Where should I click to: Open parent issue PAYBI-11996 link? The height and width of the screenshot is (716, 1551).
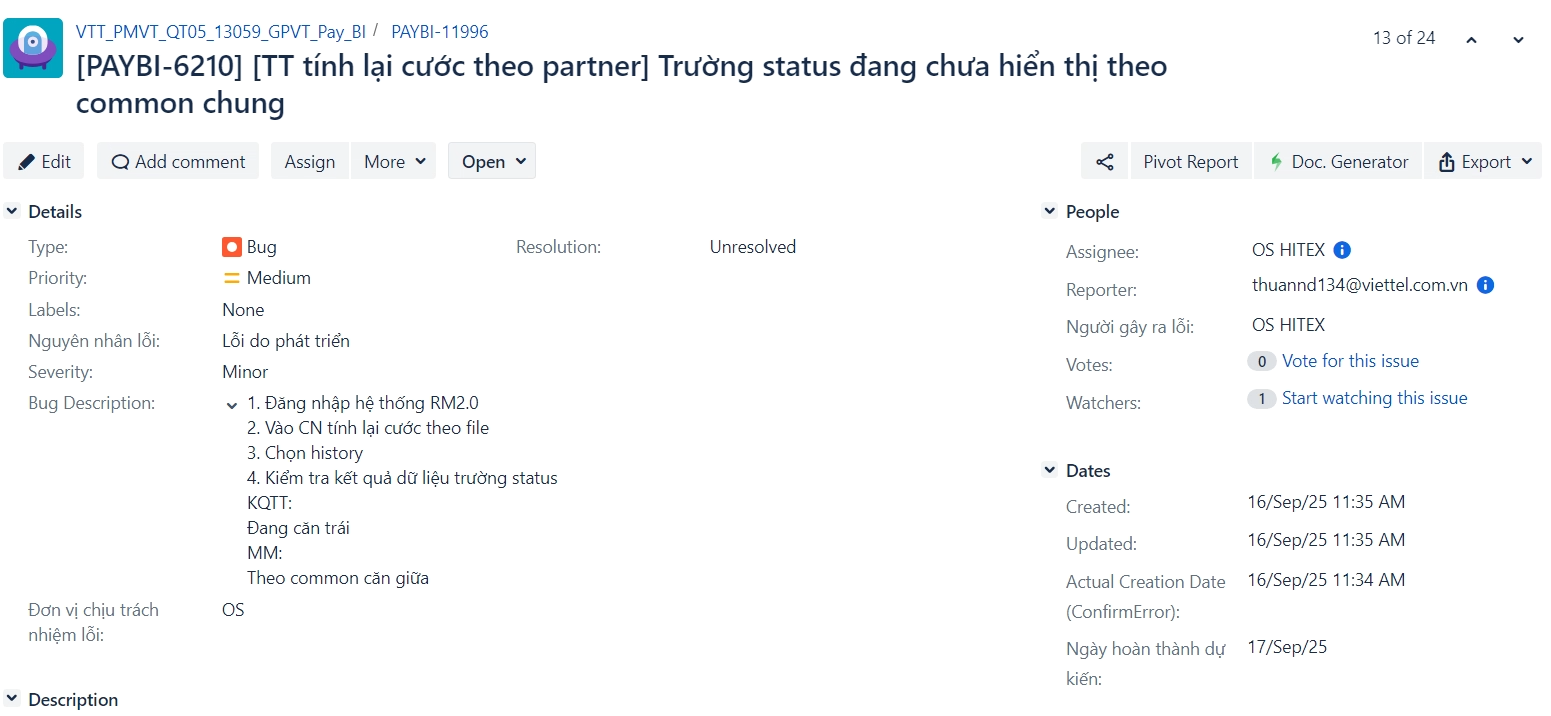[440, 32]
